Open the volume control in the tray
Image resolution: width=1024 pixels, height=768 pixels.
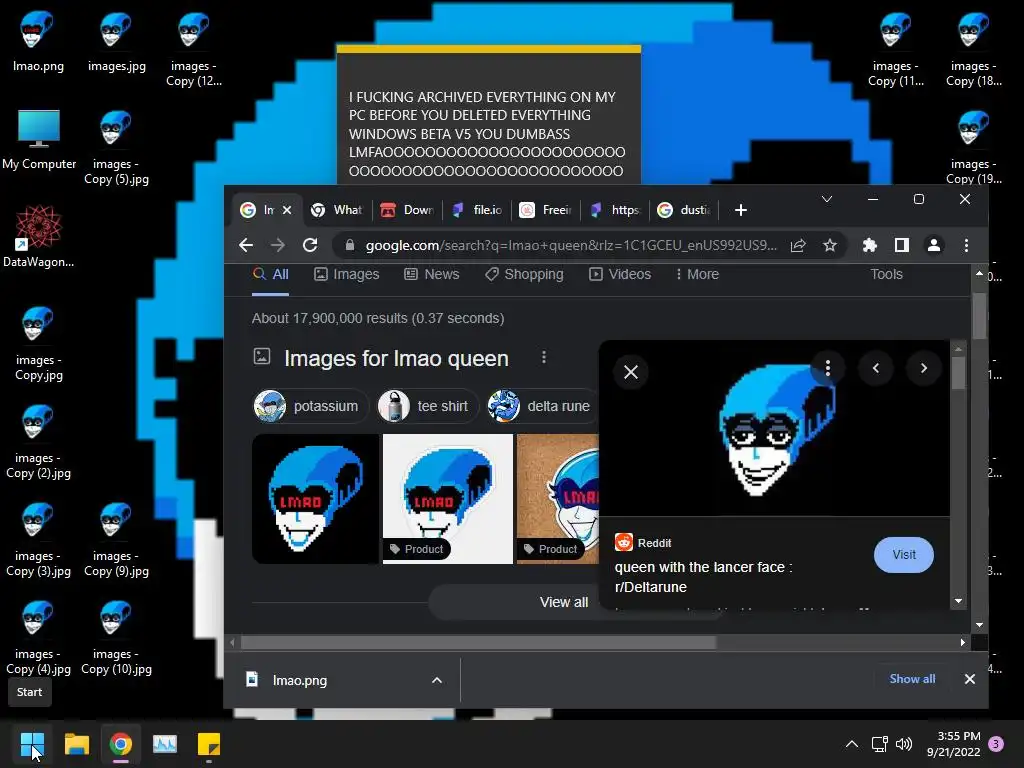coord(904,744)
